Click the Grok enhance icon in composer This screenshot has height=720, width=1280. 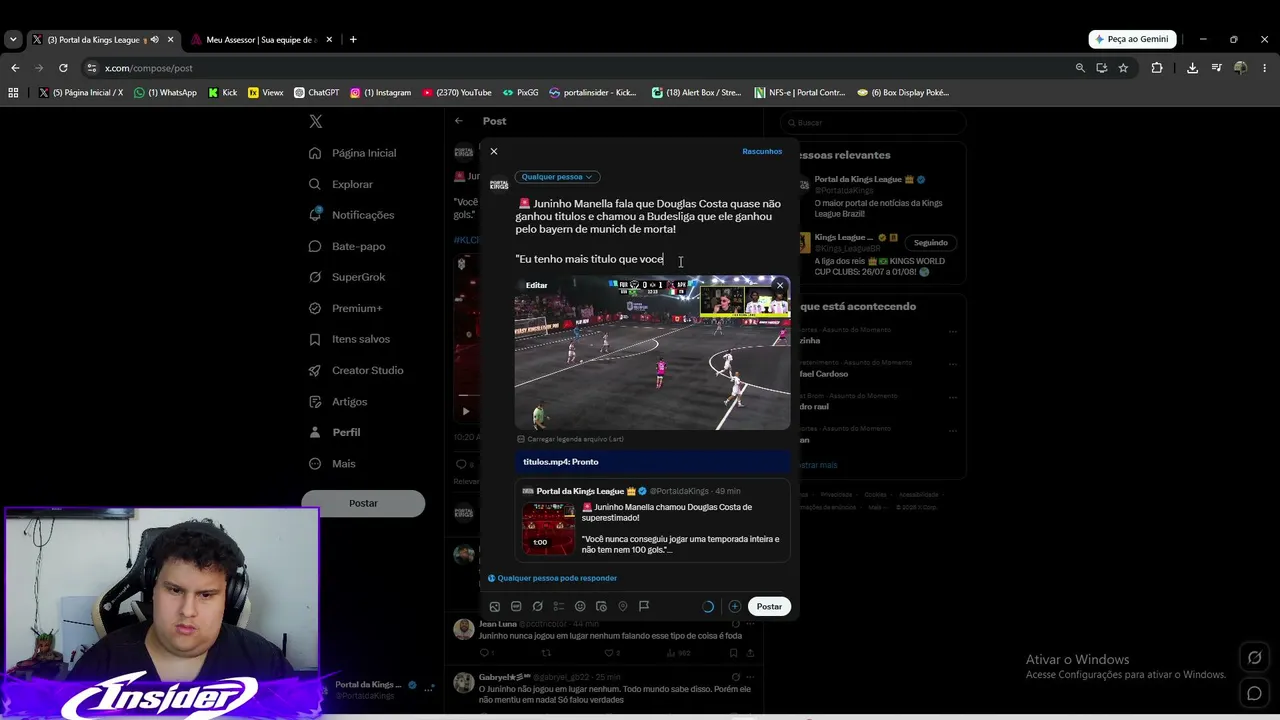[537, 606]
